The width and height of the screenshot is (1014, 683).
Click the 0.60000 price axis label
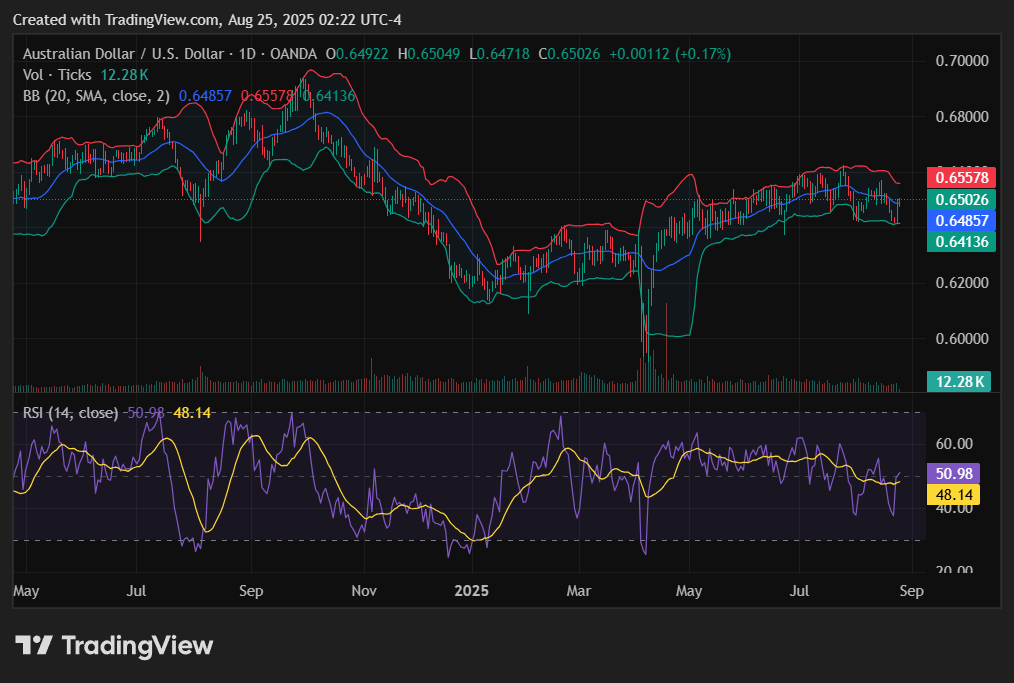click(x=962, y=338)
